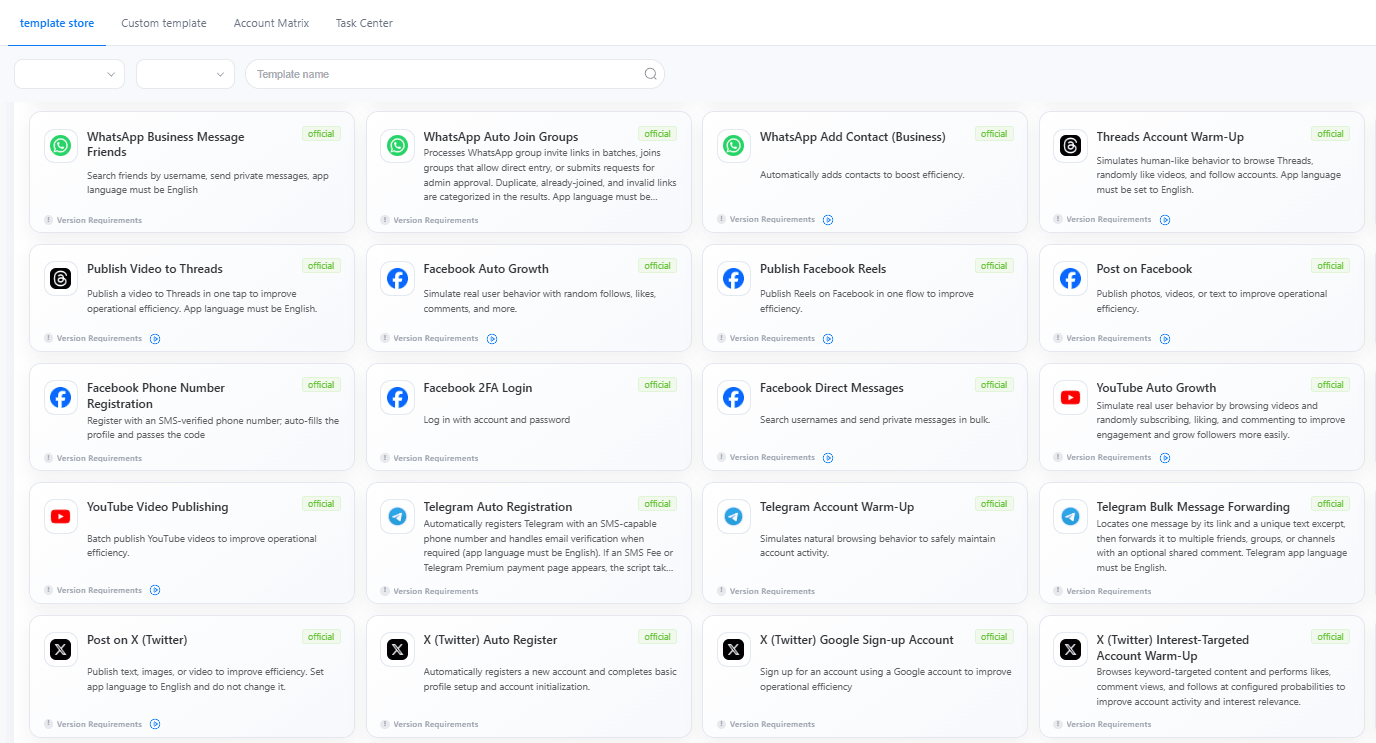
Task: Click the YouTube icon on YouTube Video Publishing card
Action: click(x=61, y=516)
